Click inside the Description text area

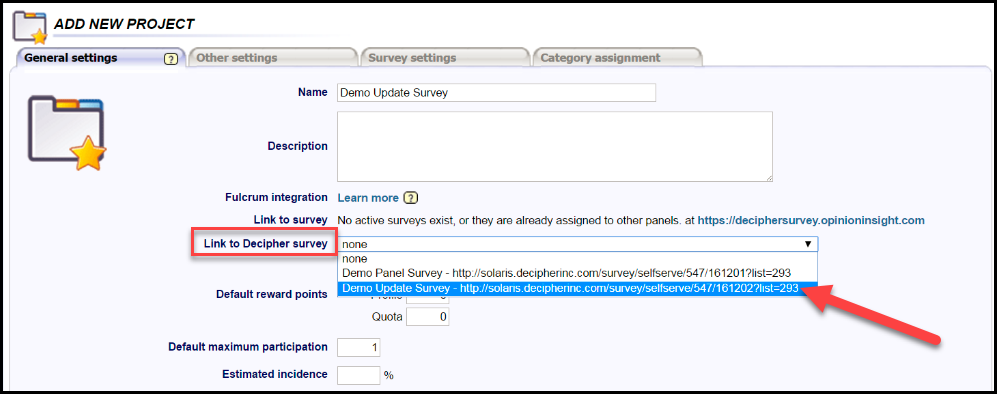(554, 147)
